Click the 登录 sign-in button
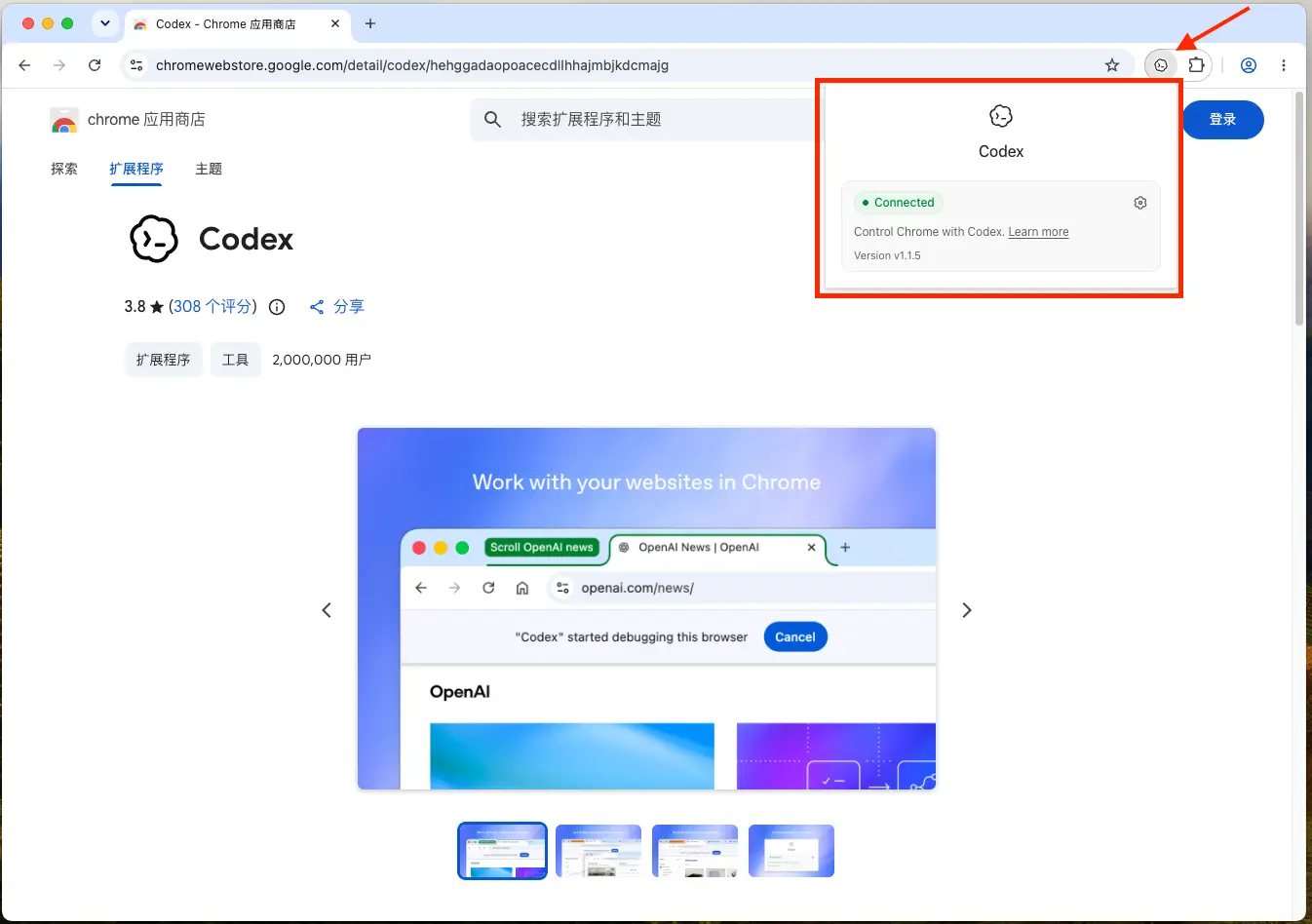 (1222, 119)
